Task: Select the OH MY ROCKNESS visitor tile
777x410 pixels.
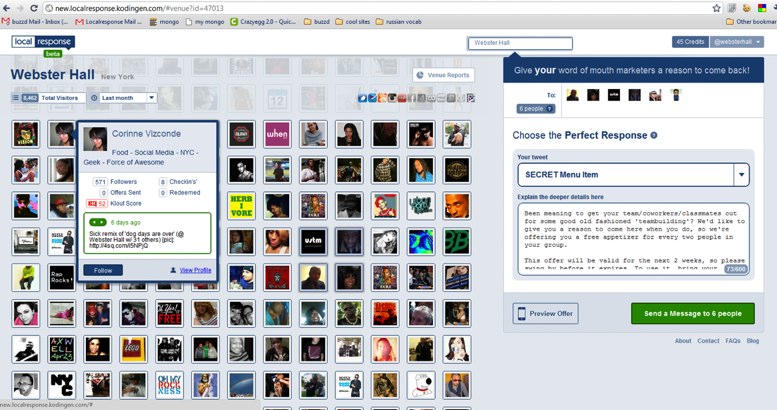Action: click(x=169, y=385)
